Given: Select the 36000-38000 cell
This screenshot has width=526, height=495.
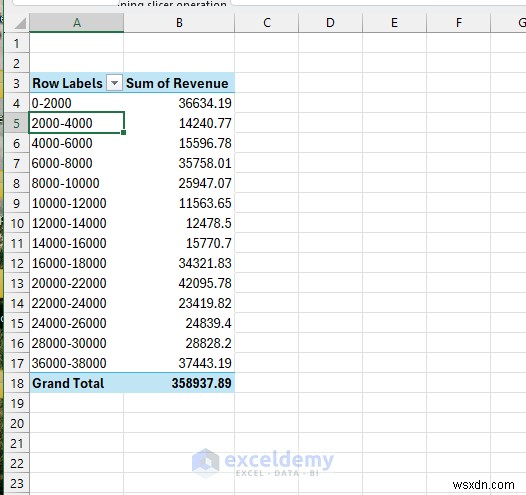Looking at the screenshot, I should pos(77,363).
